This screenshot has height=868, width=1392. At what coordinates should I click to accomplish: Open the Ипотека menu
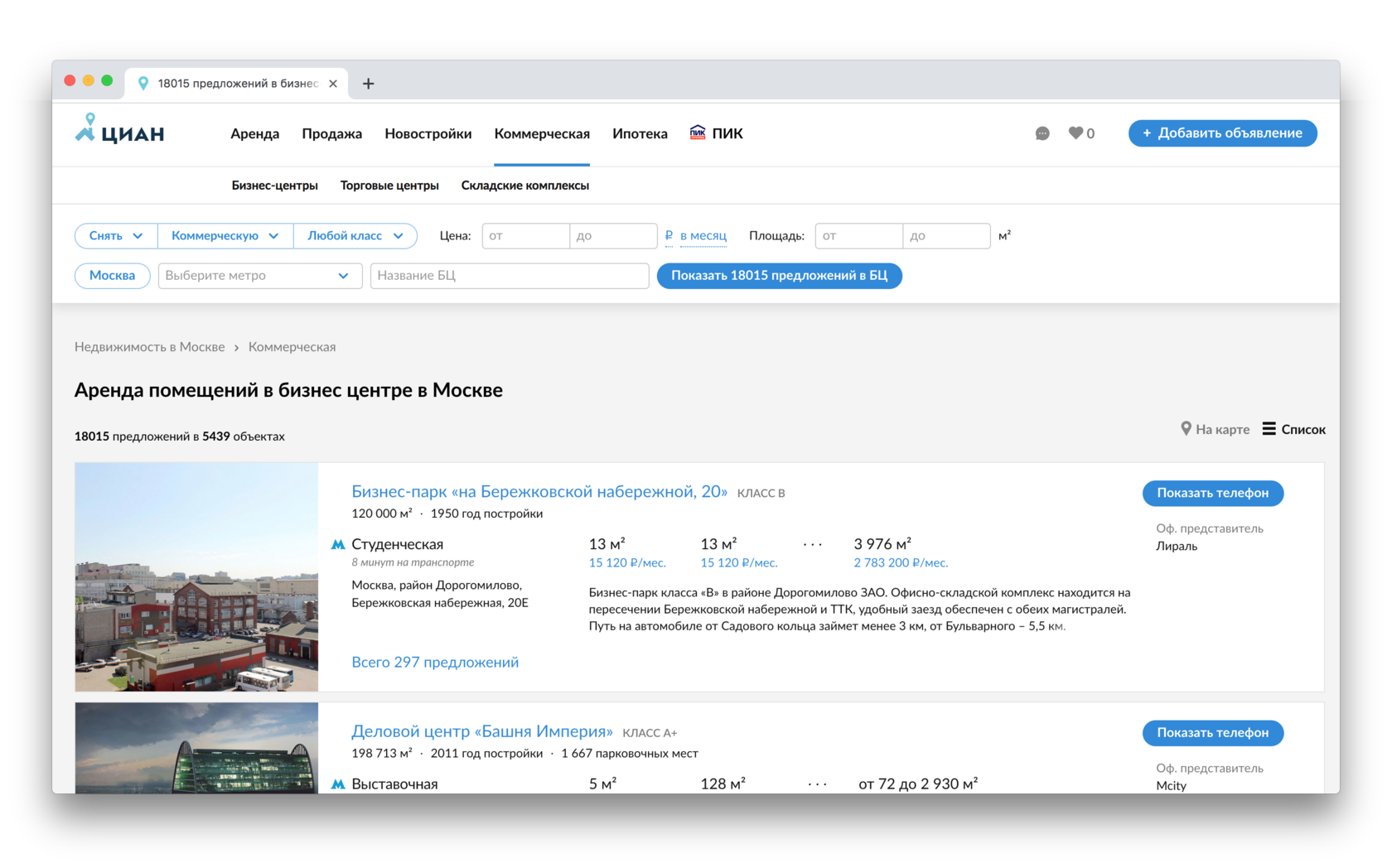point(640,133)
